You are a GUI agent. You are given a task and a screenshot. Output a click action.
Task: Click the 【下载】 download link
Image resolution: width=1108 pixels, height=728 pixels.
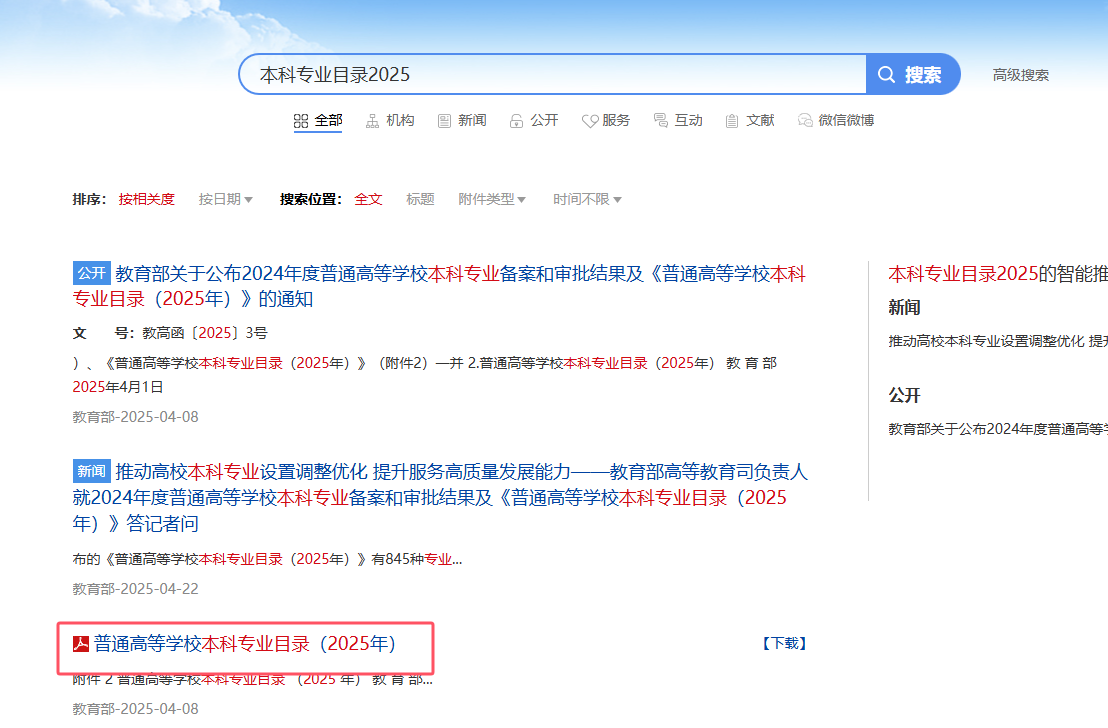tap(783, 643)
